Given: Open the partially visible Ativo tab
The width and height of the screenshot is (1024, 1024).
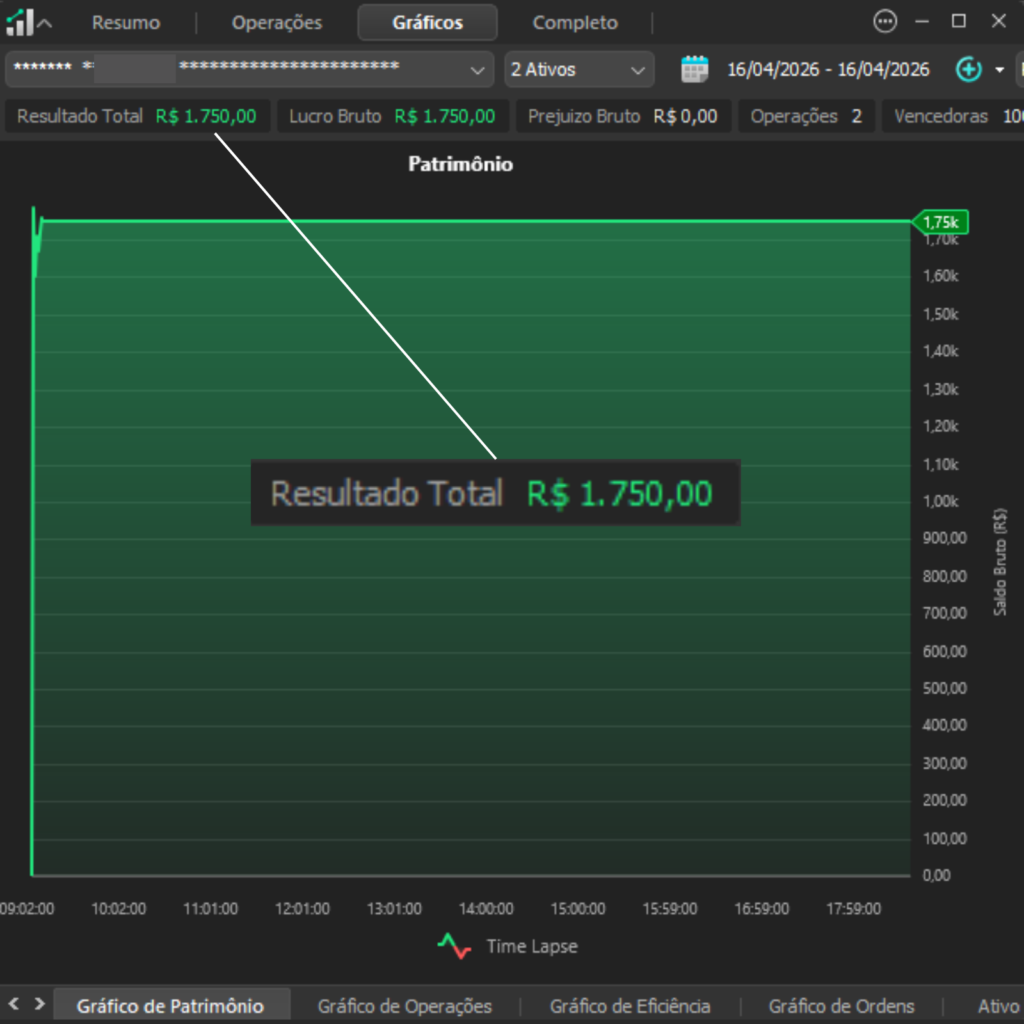Looking at the screenshot, I should tap(1000, 1006).
